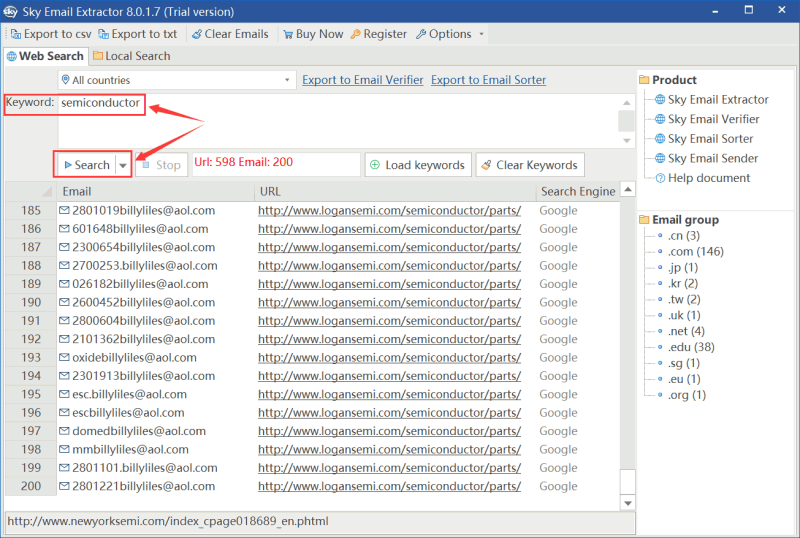Click the keyword box scroll-up arrow
This screenshot has width=800, height=538.
627,103
